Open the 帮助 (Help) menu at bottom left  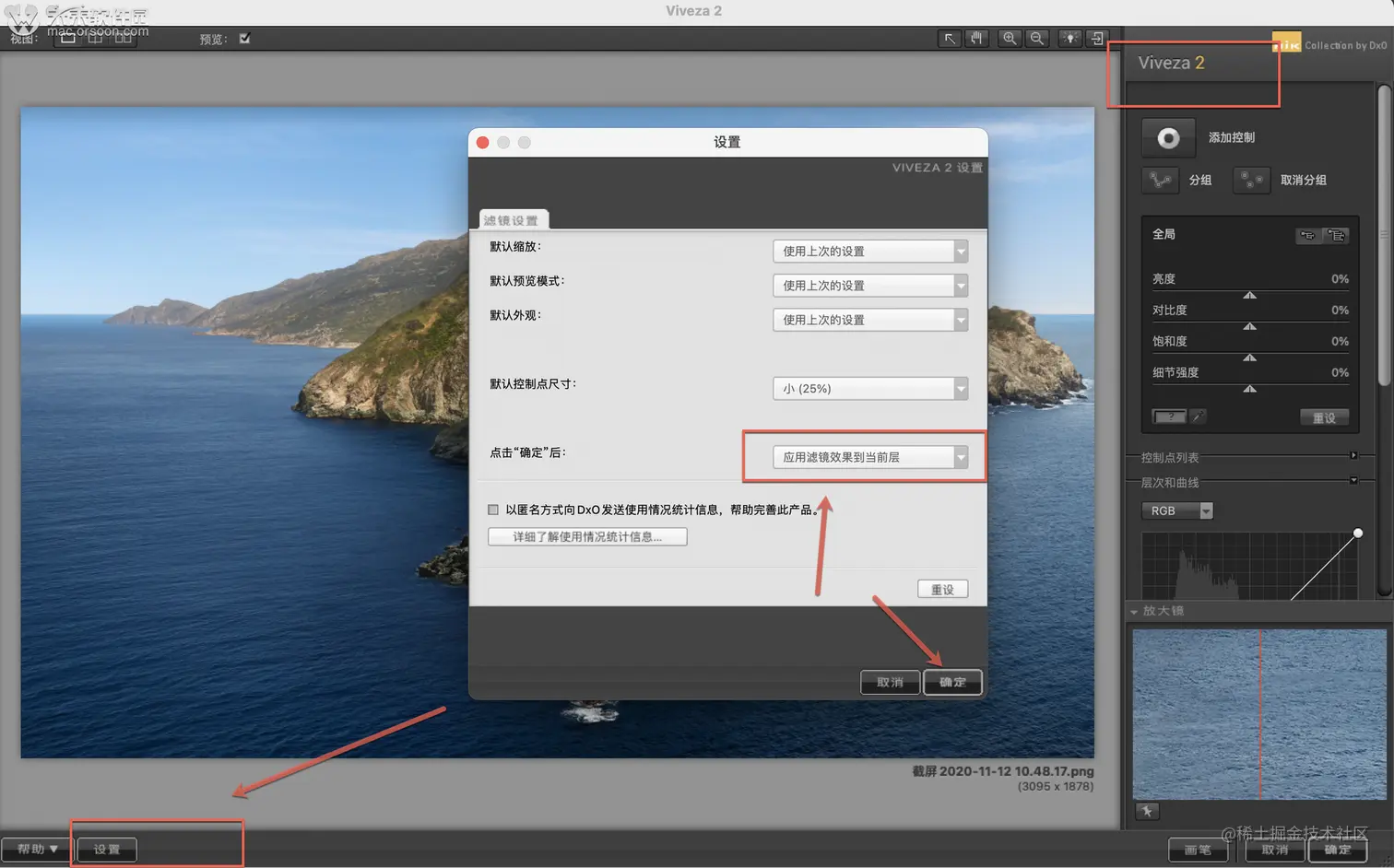click(x=37, y=850)
